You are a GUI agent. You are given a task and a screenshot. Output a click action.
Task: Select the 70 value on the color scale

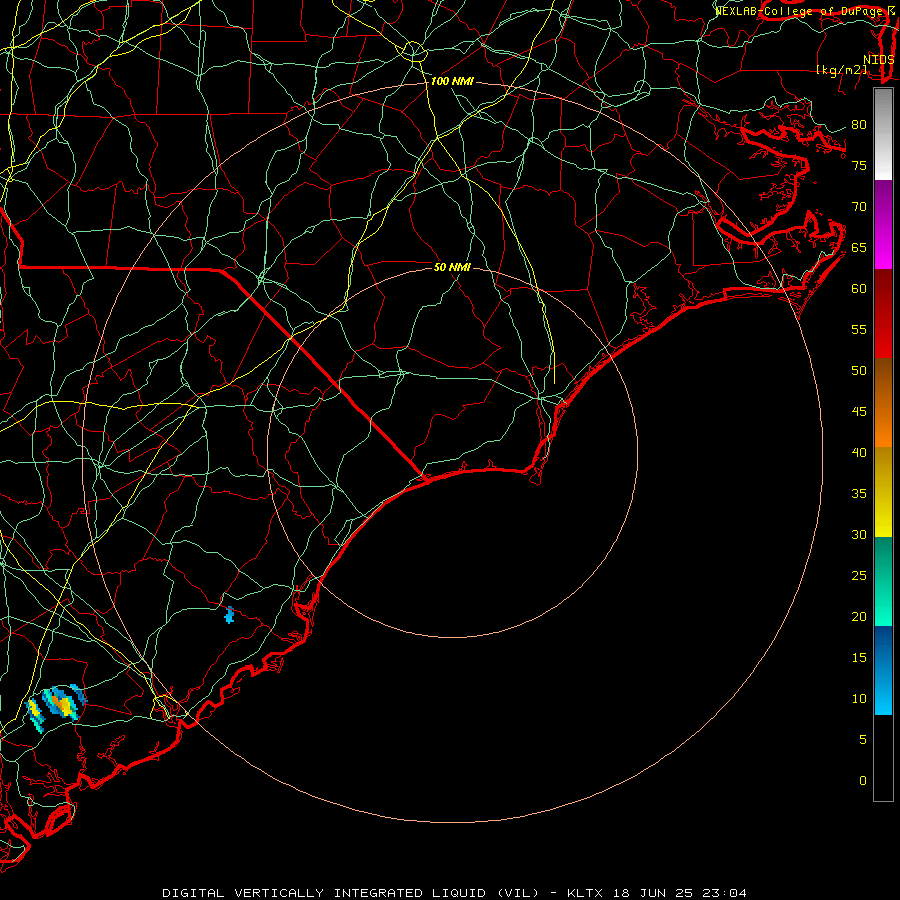[859, 207]
